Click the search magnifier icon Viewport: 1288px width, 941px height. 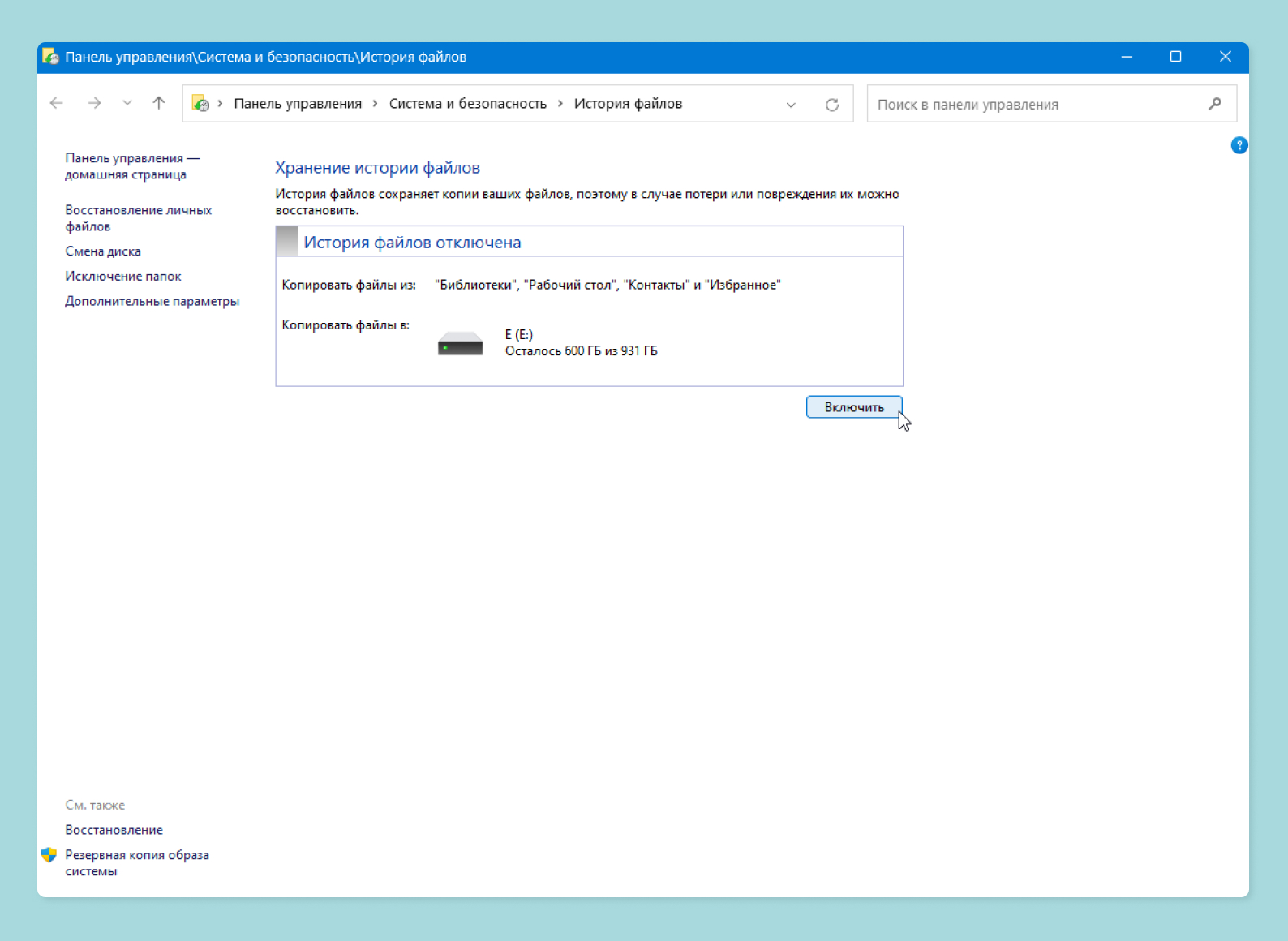1214,104
